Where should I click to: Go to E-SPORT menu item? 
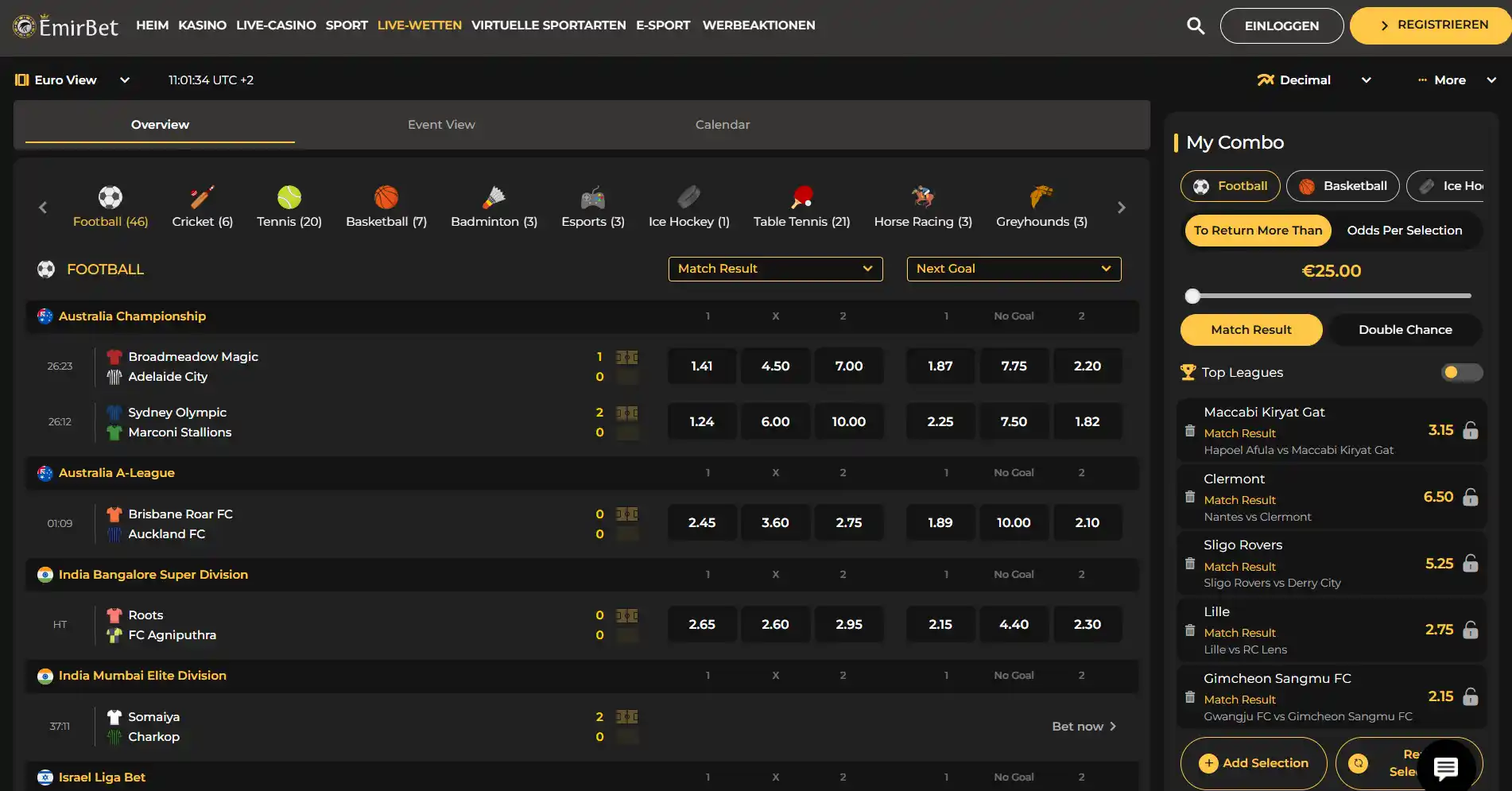(x=663, y=25)
